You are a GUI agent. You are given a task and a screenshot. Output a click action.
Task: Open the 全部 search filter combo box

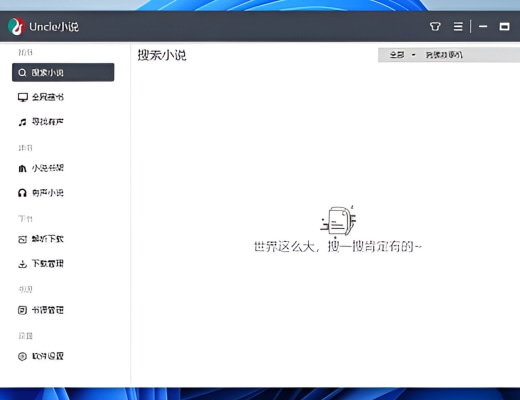click(x=402, y=55)
